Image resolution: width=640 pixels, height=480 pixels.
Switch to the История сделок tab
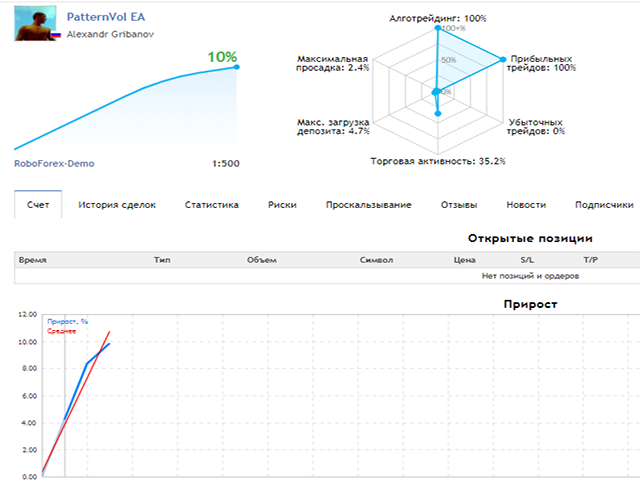[x=117, y=205]
